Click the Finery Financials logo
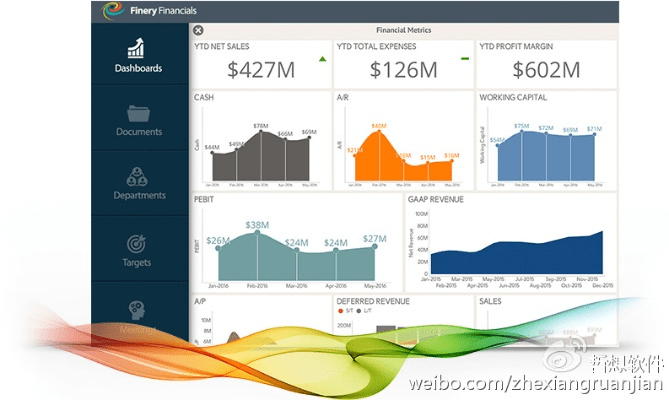The height and width of the screenshot is (400, 669). pos(111,11)
